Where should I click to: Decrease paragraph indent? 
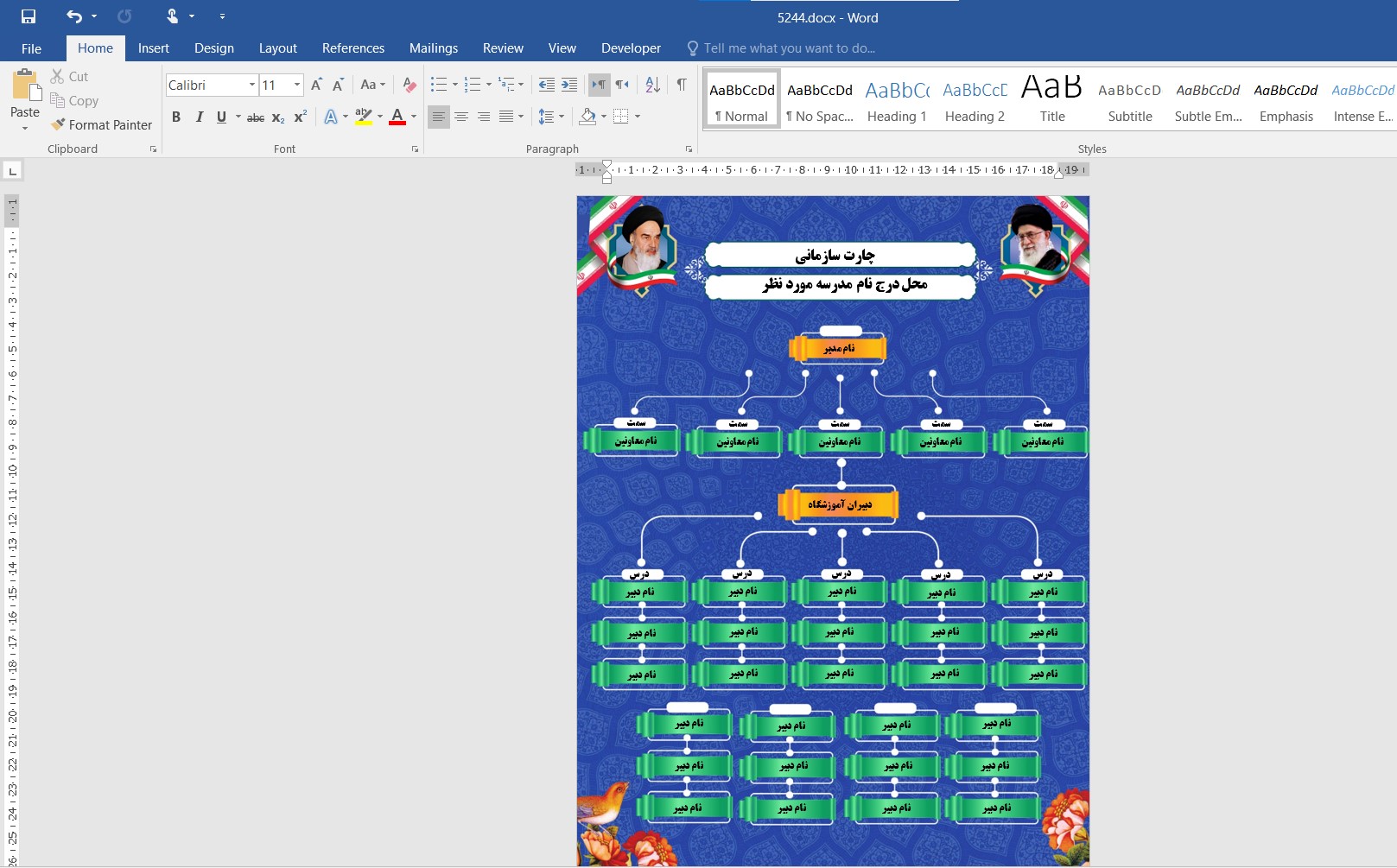coord(546,85)
